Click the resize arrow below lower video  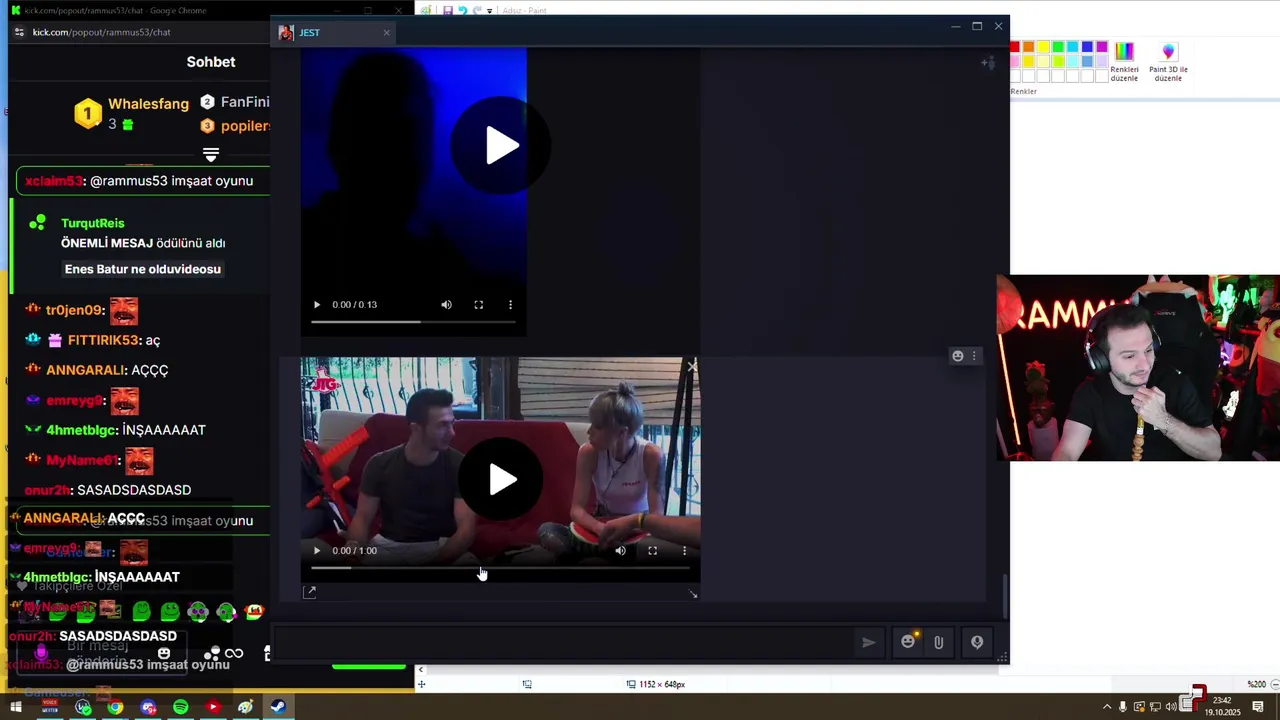pyautogui.click(x=693, y=594)
